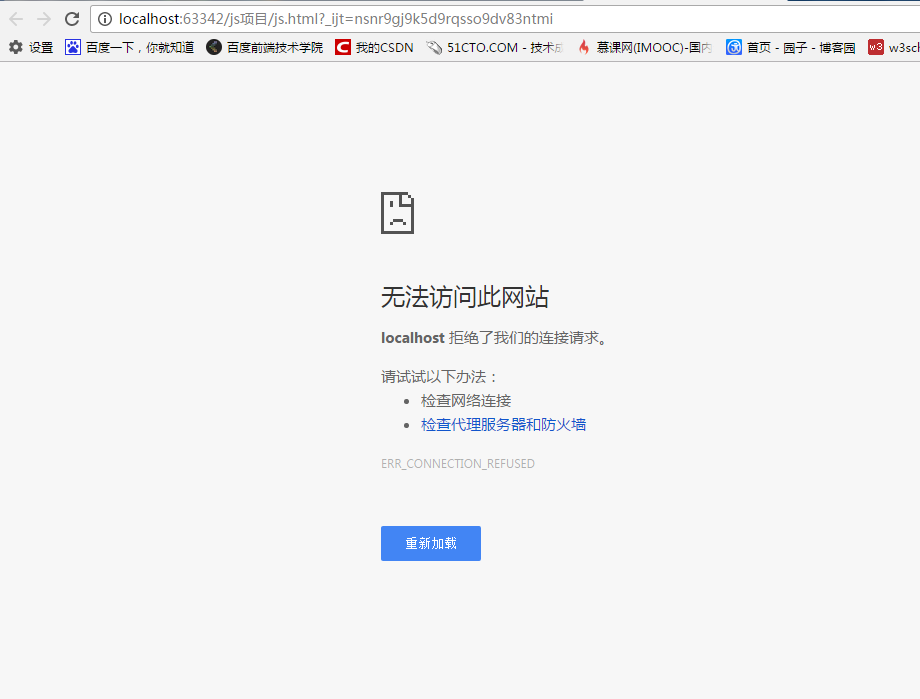Click the 重新加载 reload button

431,543
